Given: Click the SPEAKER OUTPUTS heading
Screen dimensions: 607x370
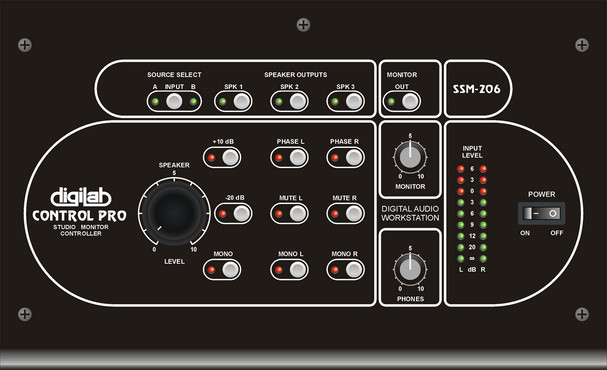Looking at the screenshot, I should [296, 75].
